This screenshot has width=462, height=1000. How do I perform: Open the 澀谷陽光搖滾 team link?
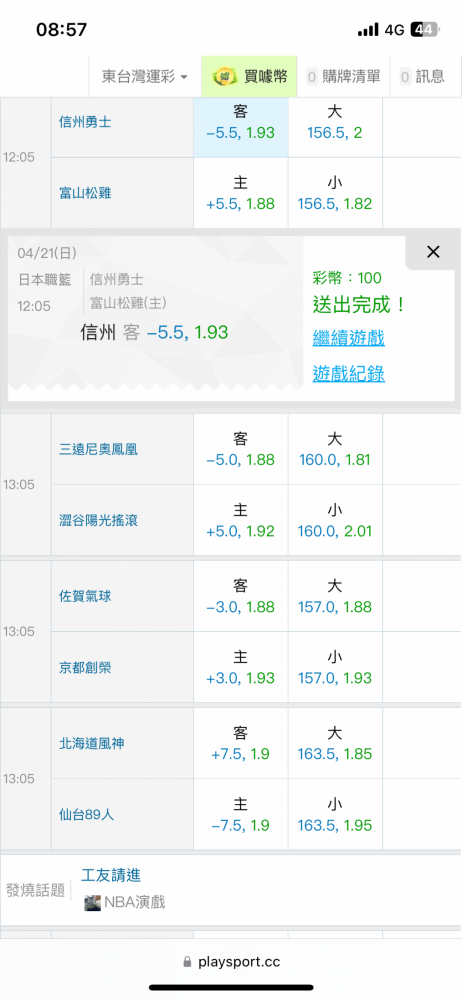98,520
